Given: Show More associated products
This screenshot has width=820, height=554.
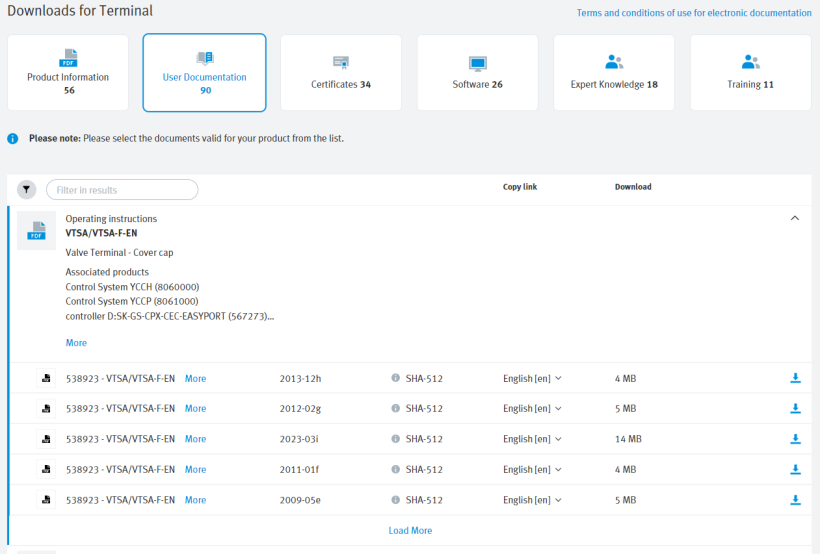Looking at the screenshot, I should (x=76, y=343).
